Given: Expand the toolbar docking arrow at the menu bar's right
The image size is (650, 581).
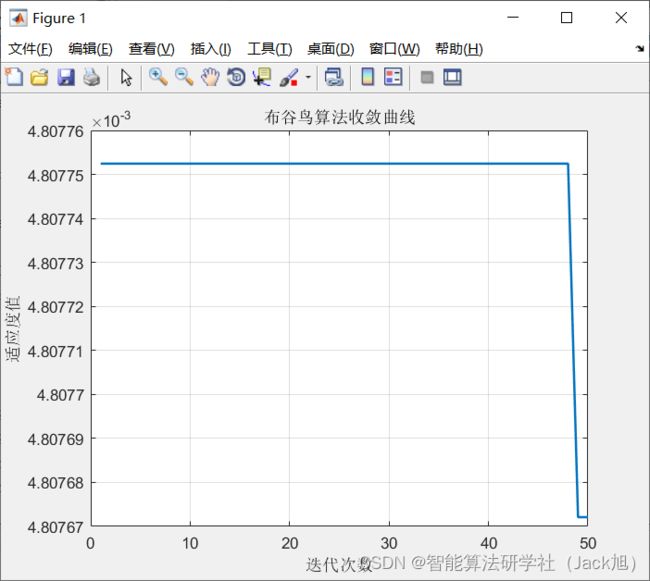Looking at the screenshot, I should 639,48.
